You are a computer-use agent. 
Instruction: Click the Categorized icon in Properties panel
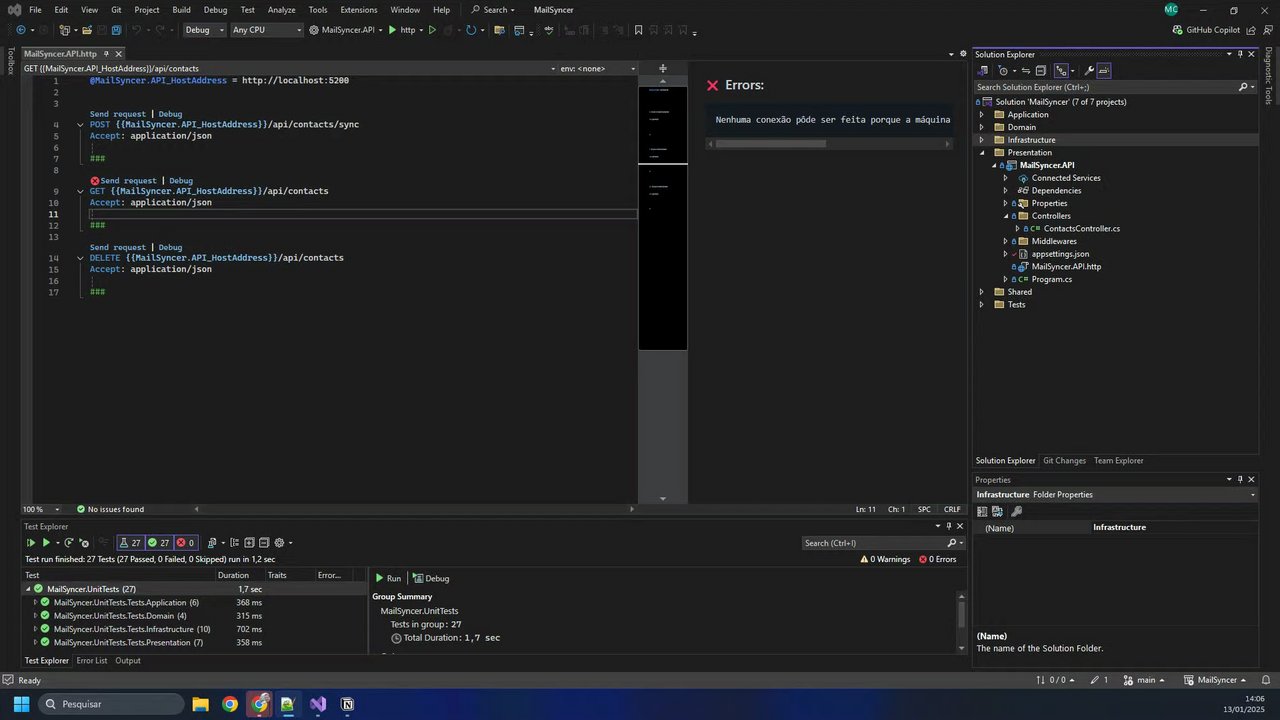[982, 511]
